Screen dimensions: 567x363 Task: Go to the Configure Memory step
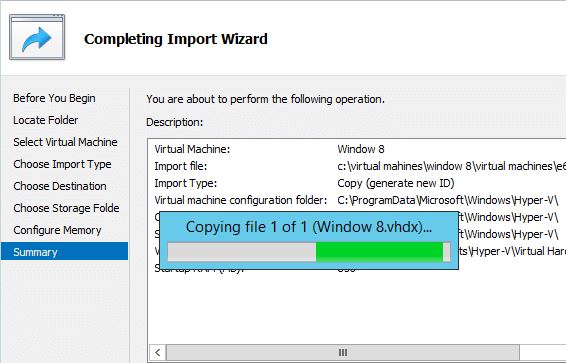click(x=57, y=230)
